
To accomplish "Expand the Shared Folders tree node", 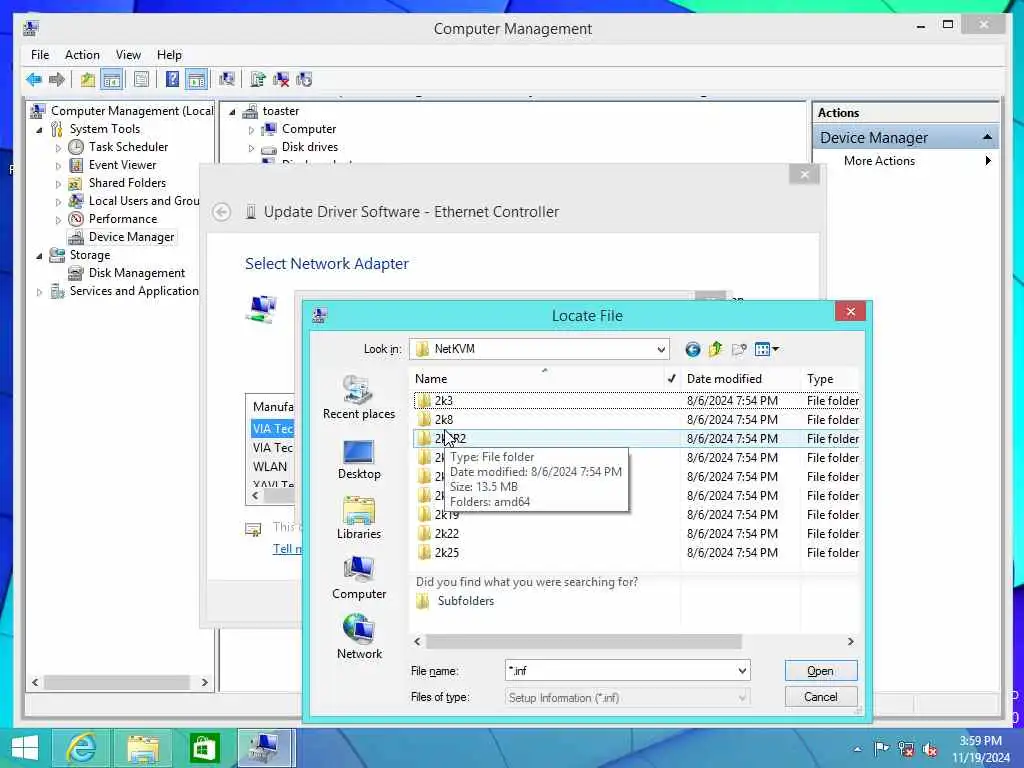I will pos(58,184).
